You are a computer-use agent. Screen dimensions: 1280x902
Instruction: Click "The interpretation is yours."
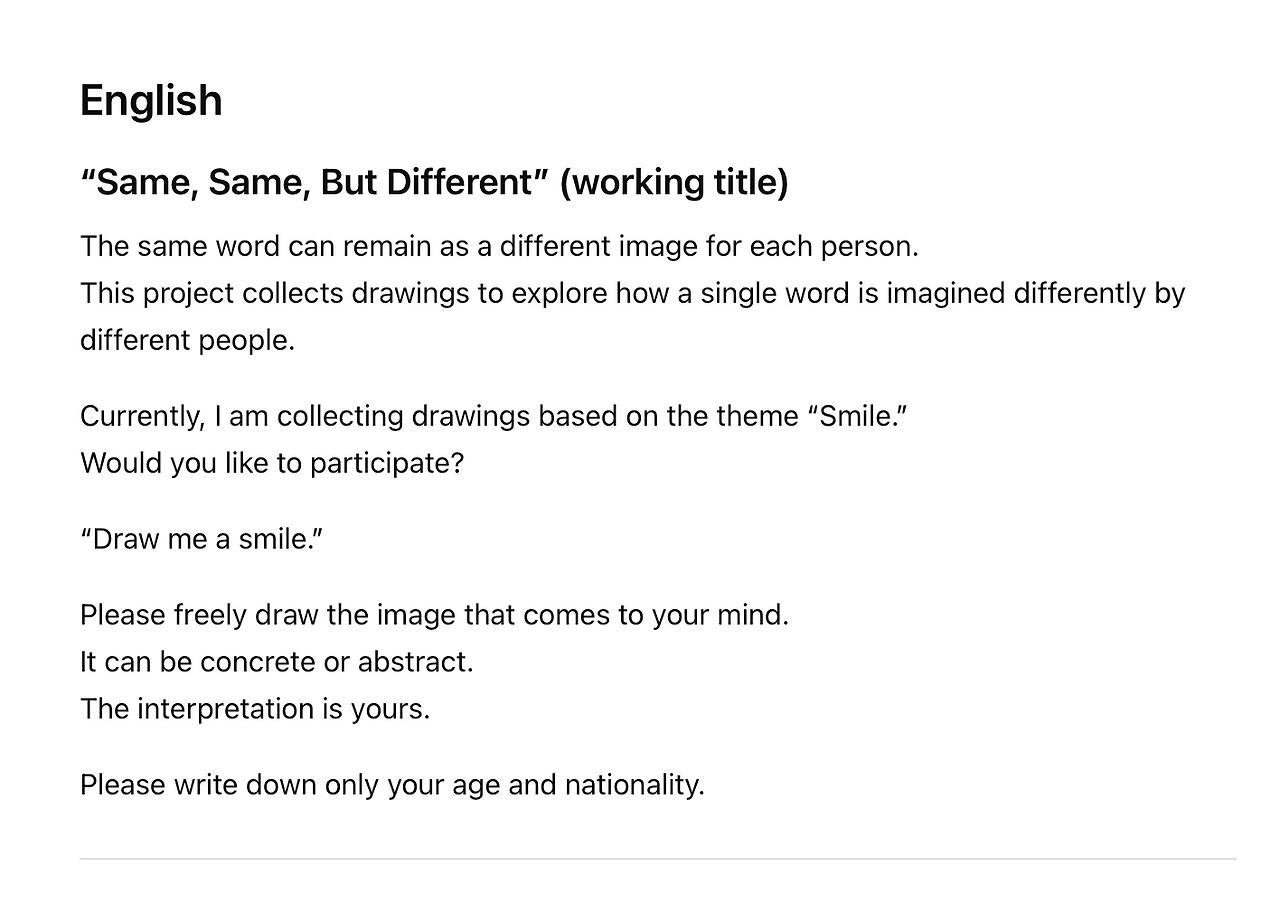pos(255,709)
